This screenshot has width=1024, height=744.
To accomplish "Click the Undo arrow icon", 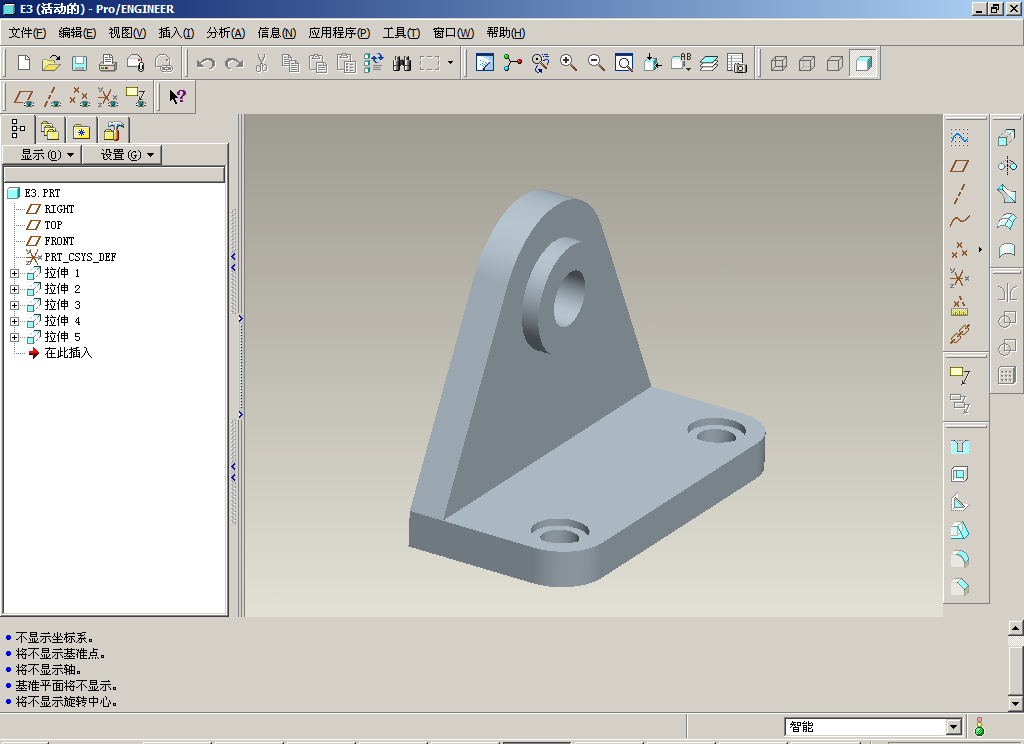I will (206, 63).
